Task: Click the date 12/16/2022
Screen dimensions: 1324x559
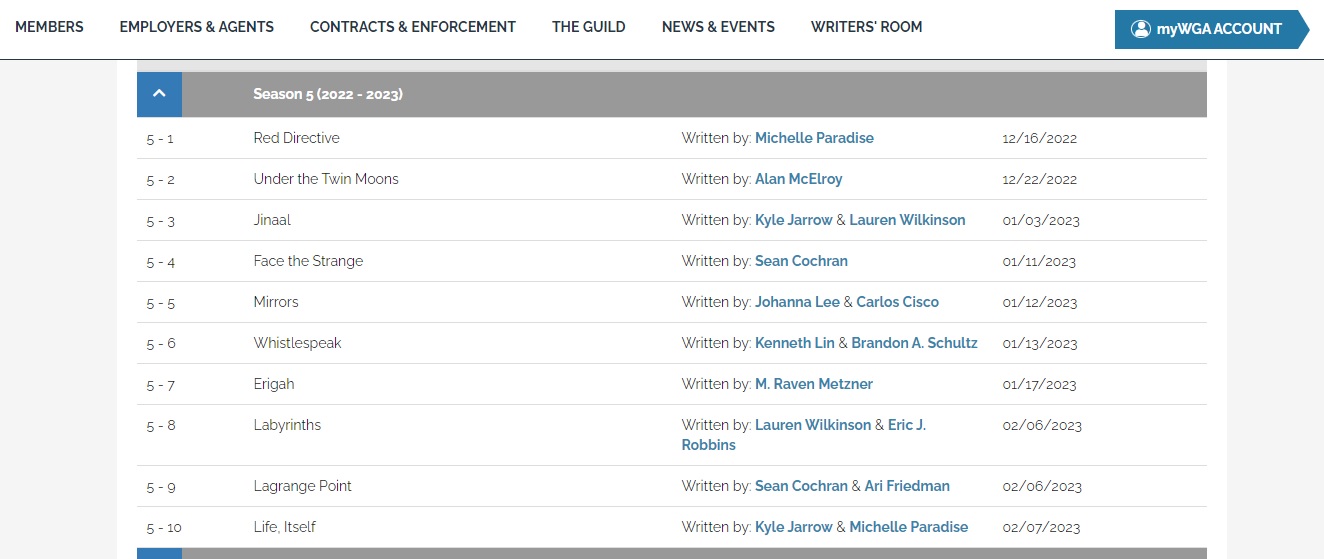Action: 1039,139
